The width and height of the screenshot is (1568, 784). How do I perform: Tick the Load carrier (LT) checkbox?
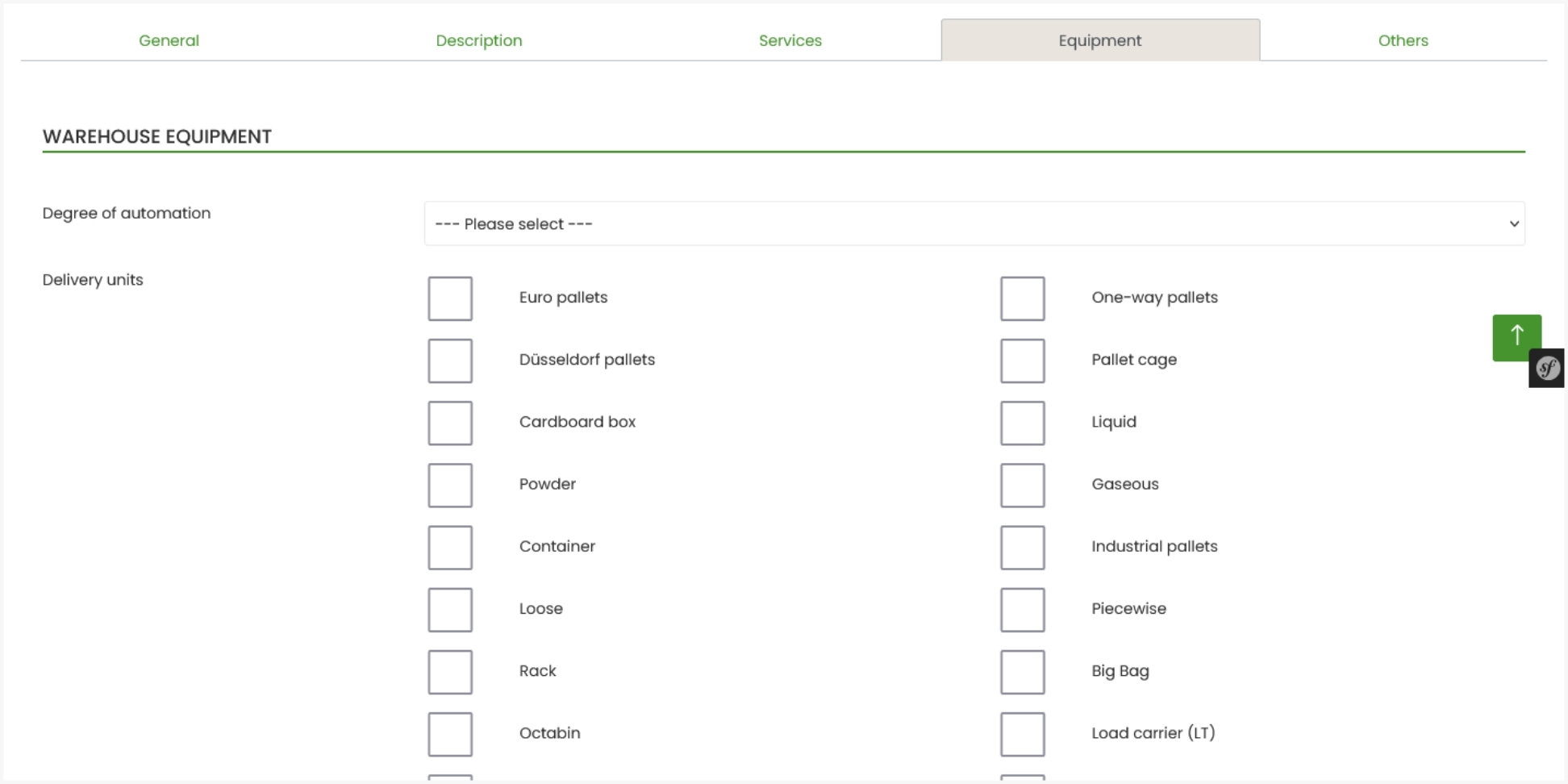click(1021, 733)
